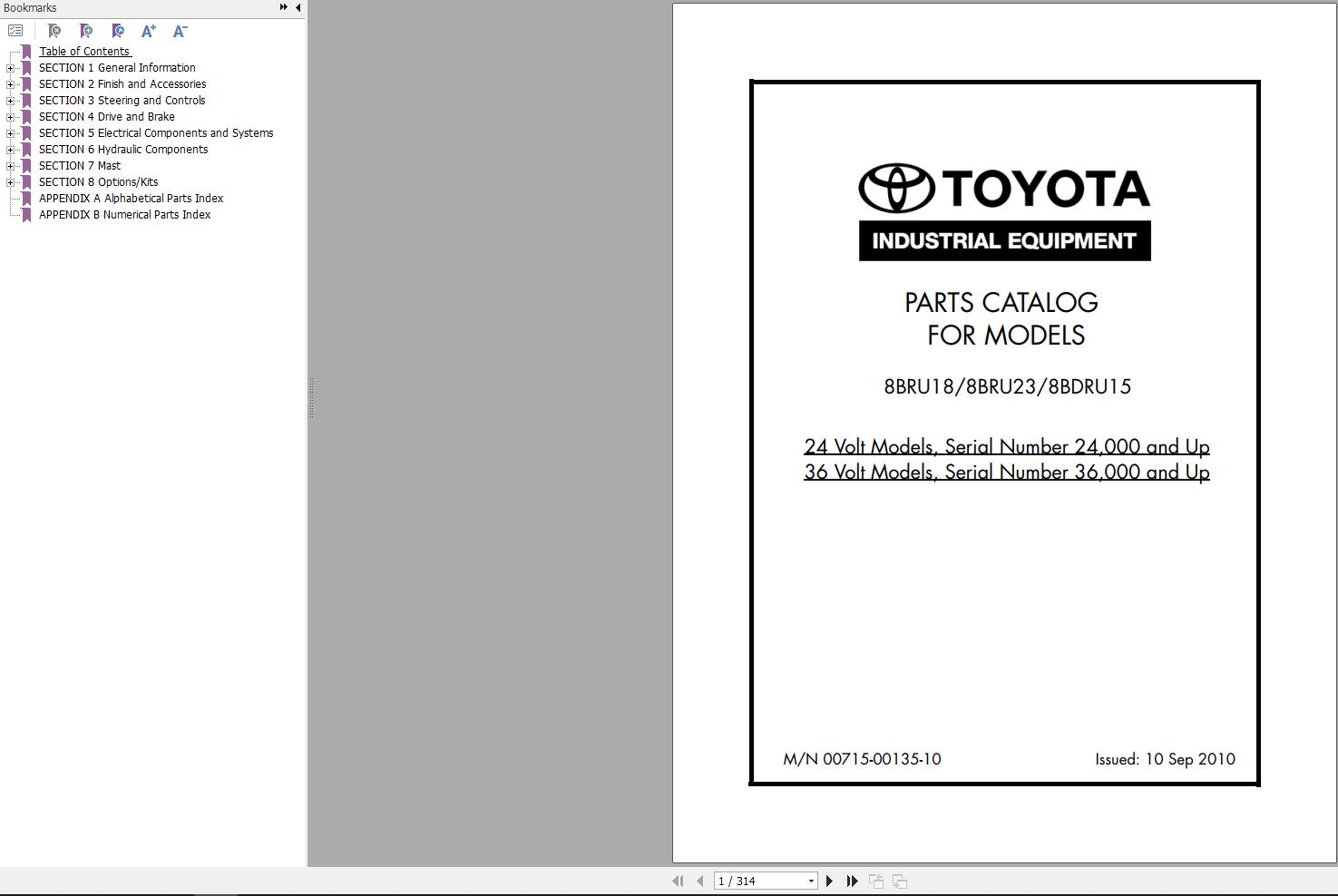
Task: Select SECTION 2 Finish and Accessories bookmark
Action: tap(122, 84)
